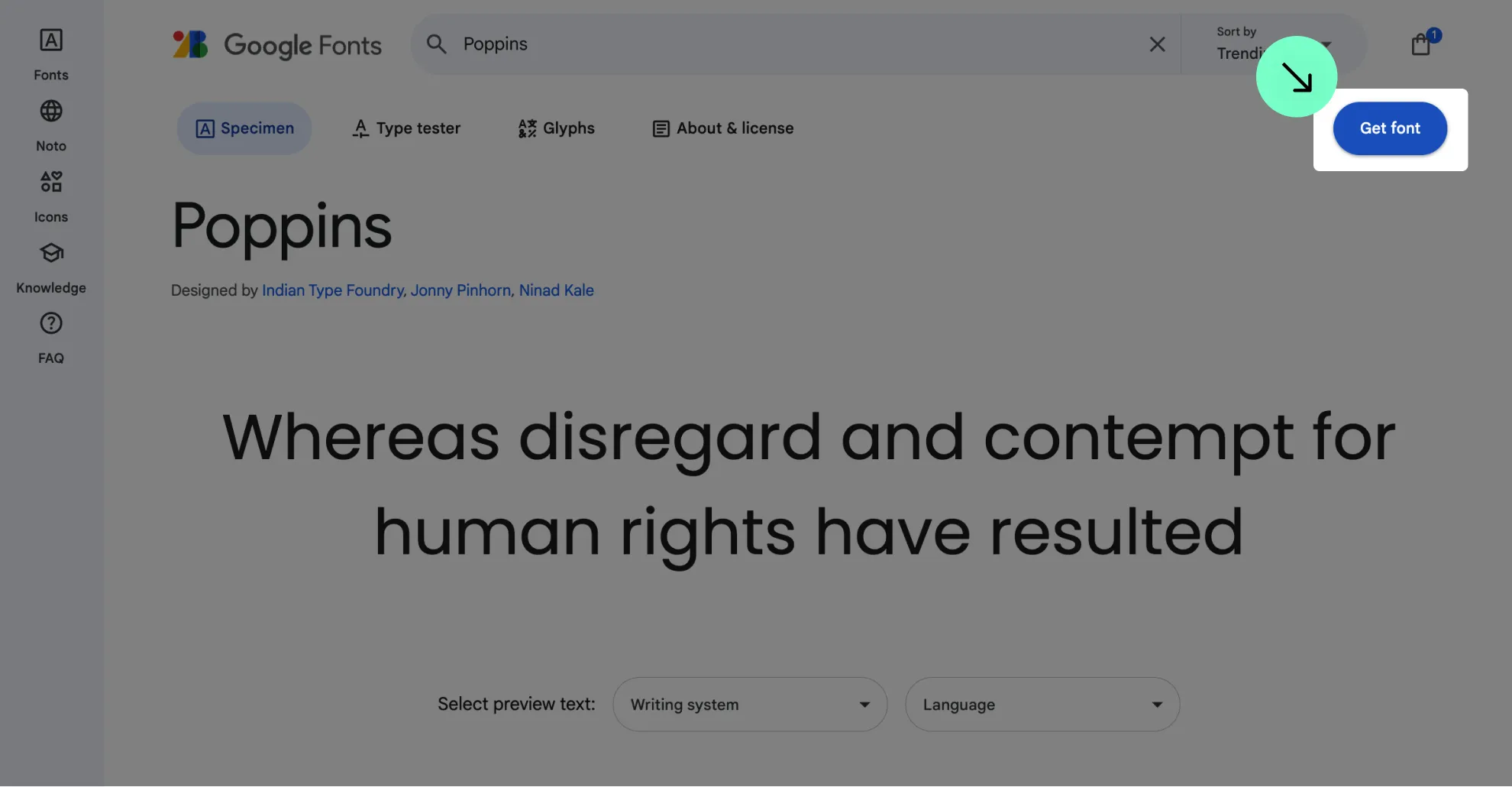Open the About & license tab
The height and width of the screenshot is (787, 1512).
pyautogui.click(x=722, y=128)
